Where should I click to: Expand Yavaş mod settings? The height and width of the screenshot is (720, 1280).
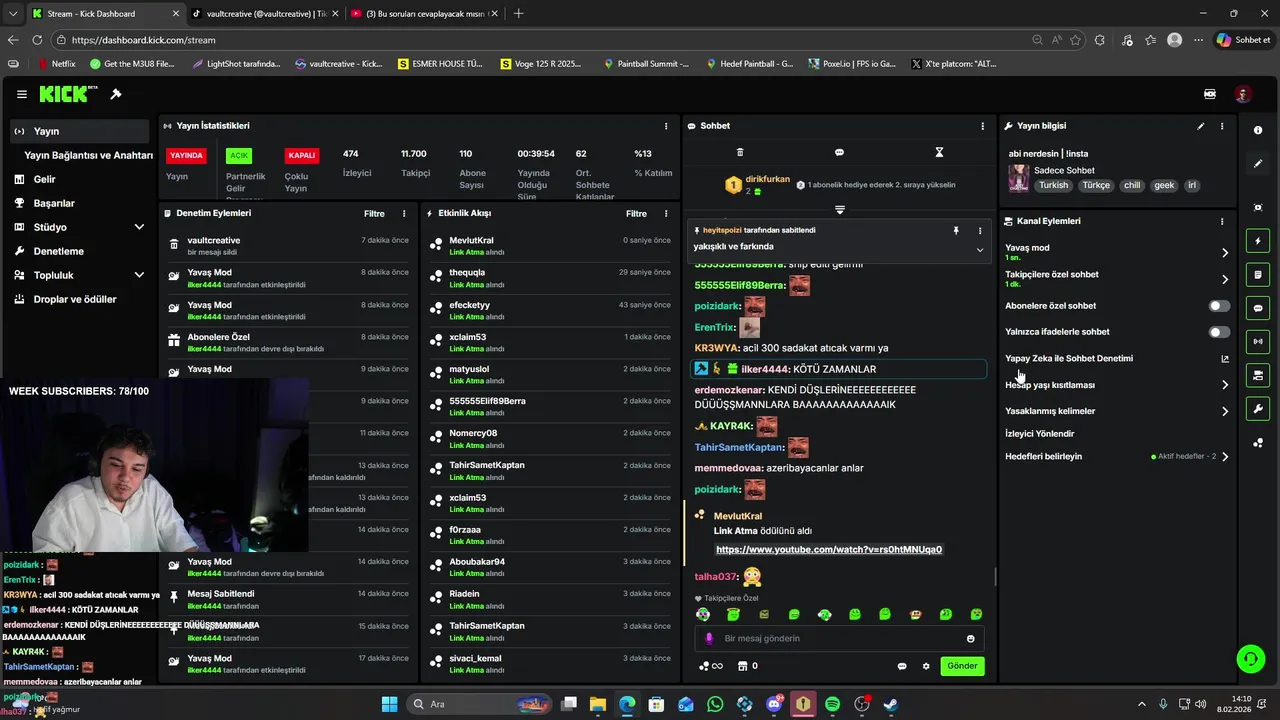[1225, 252]
